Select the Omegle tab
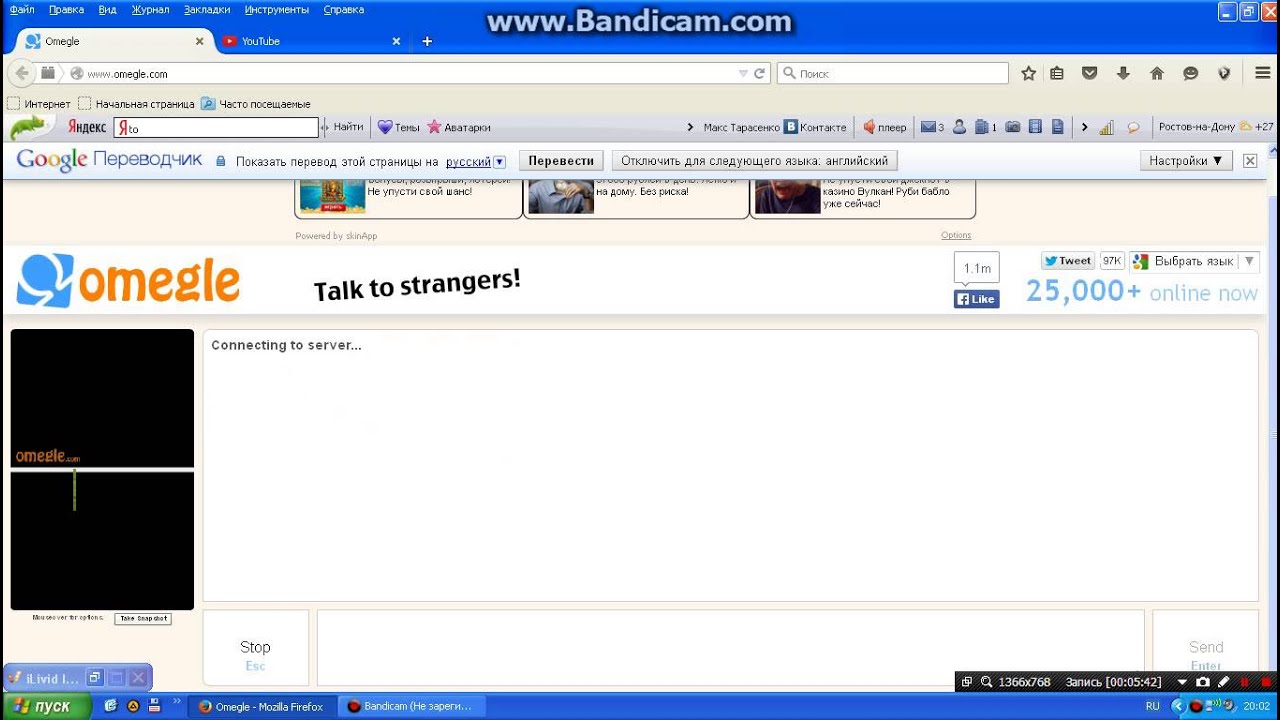The width and height of the screenshot is (1280, 720). [x=112, y=41]
